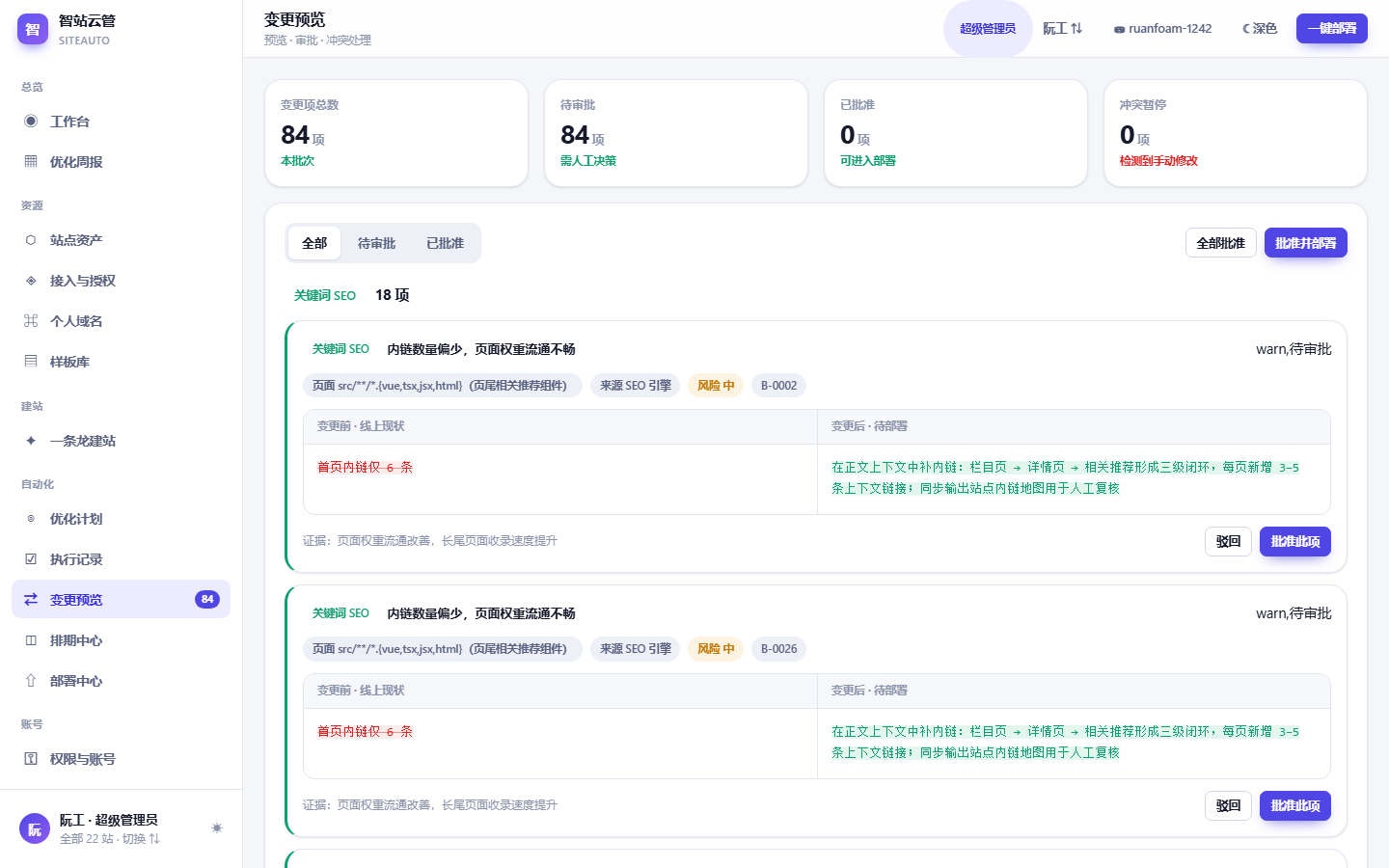
Task: Open 执行记录 checkmark icon
Action: click(x=31, y=559)
